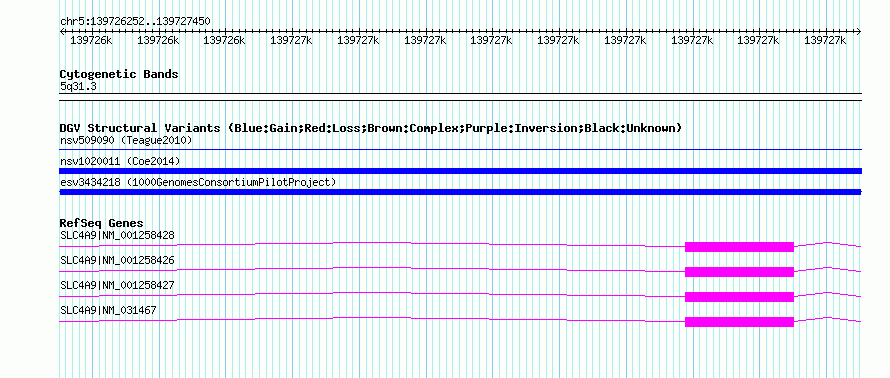Viewport: 890px width, 378px height.
Task: Open the nsv1020011 (Coe2014) variant label
Action: click(x=120, y=161)
